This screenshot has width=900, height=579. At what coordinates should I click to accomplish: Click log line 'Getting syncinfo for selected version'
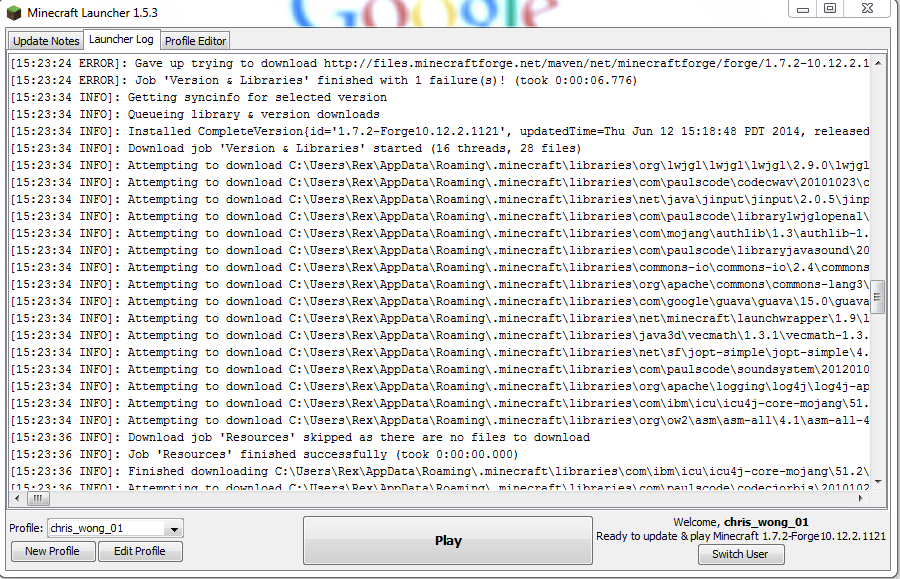199,98
